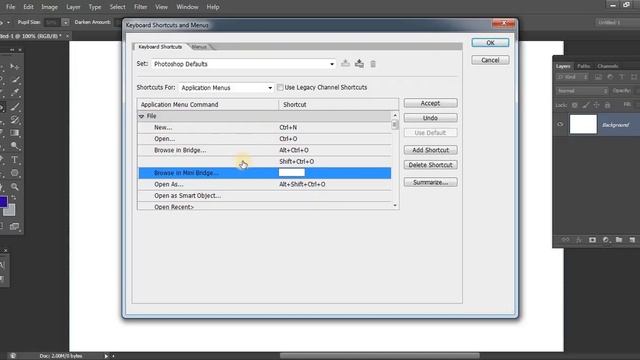The image size is (640, 360).
Task: Click command list scroll down arrow
Action: pos(395,206)
